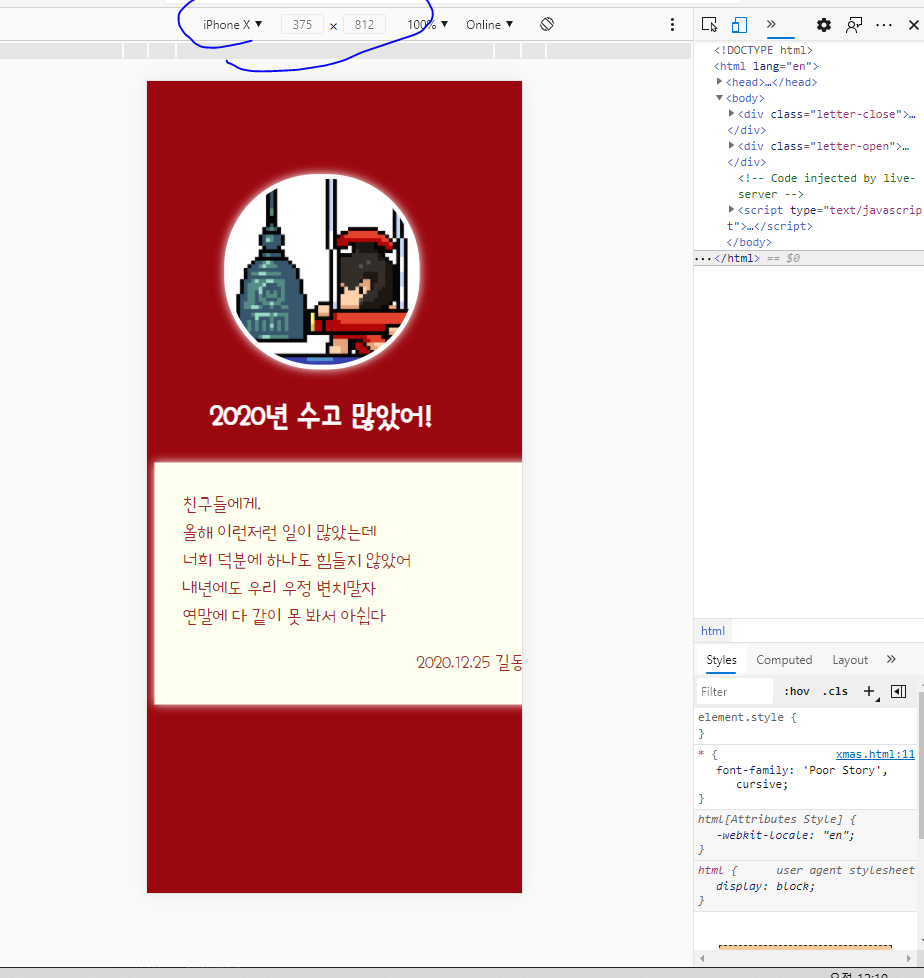The width and height of the screenshot is (924, 978).
Task: Click the 2020년 수고 많았어! heading
Action: [x=321, y=417]
